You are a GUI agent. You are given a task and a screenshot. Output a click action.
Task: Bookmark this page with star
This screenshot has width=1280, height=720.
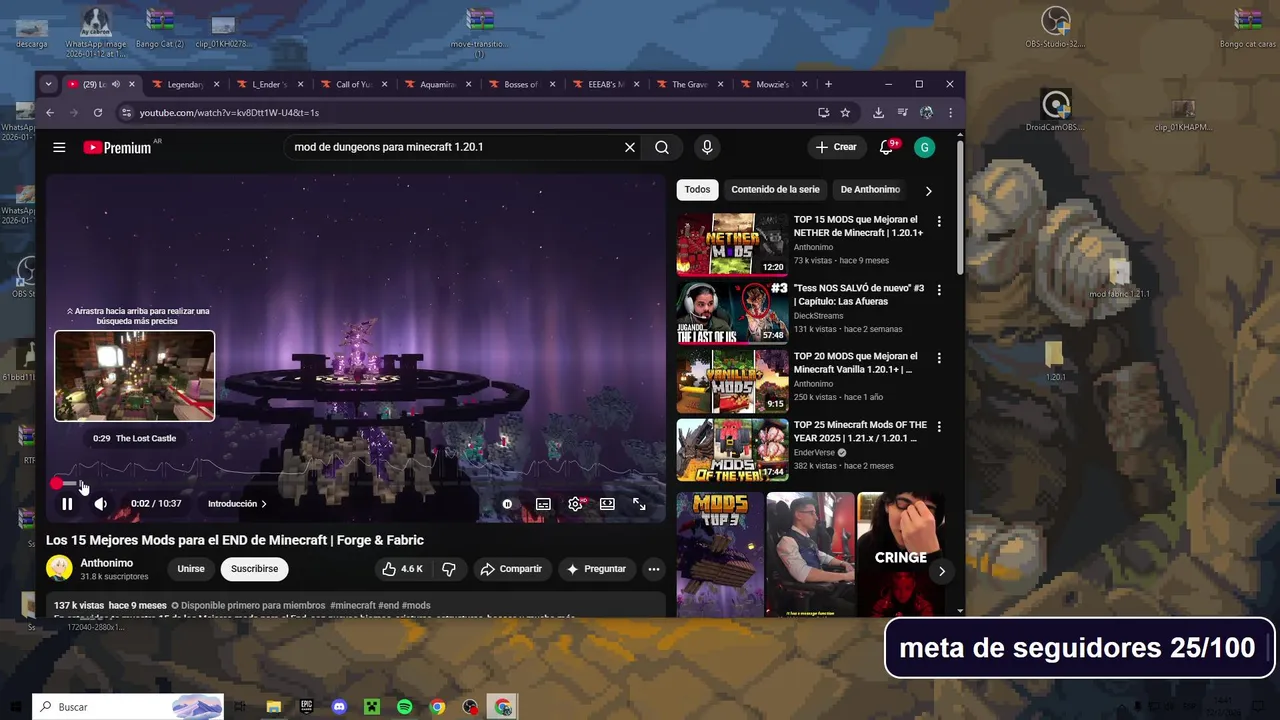845,113
